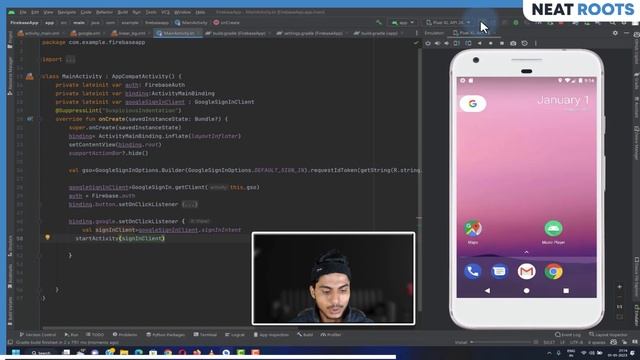Viewport: 640px width, 360px height.
Task: Open the Terminal tool window
Action: click(x=205, y=335)
